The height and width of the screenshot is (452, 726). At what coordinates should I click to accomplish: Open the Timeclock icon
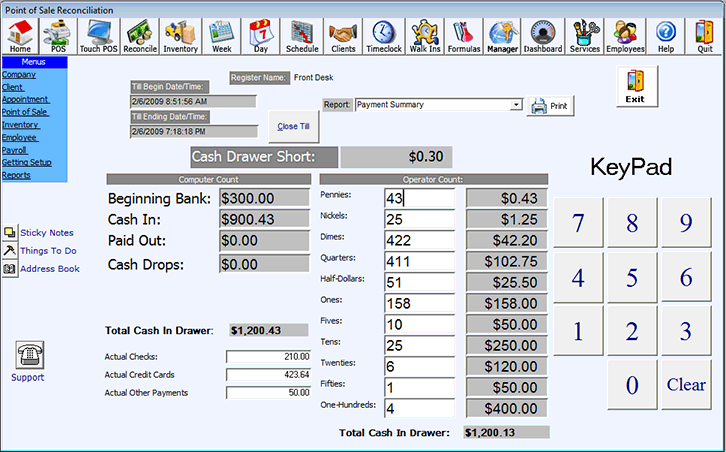click(x=384, y=36)
